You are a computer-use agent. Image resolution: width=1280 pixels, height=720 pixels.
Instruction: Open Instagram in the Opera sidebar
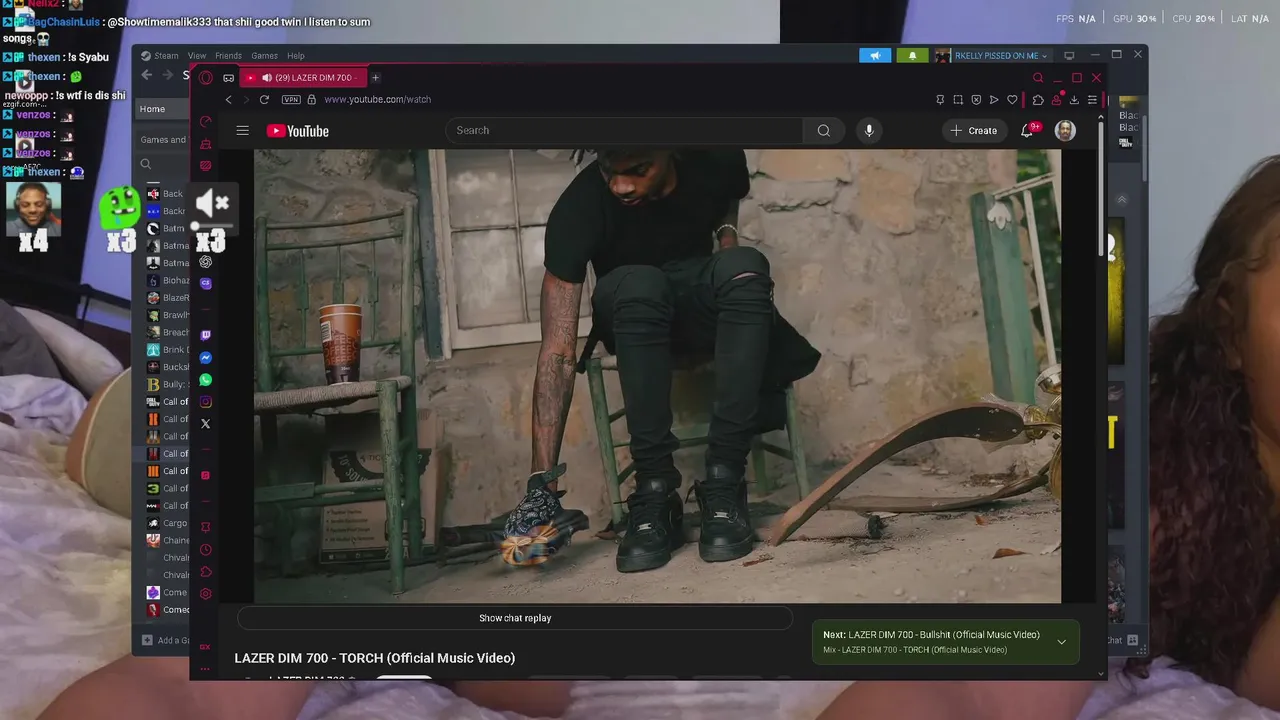click(206, 402)
